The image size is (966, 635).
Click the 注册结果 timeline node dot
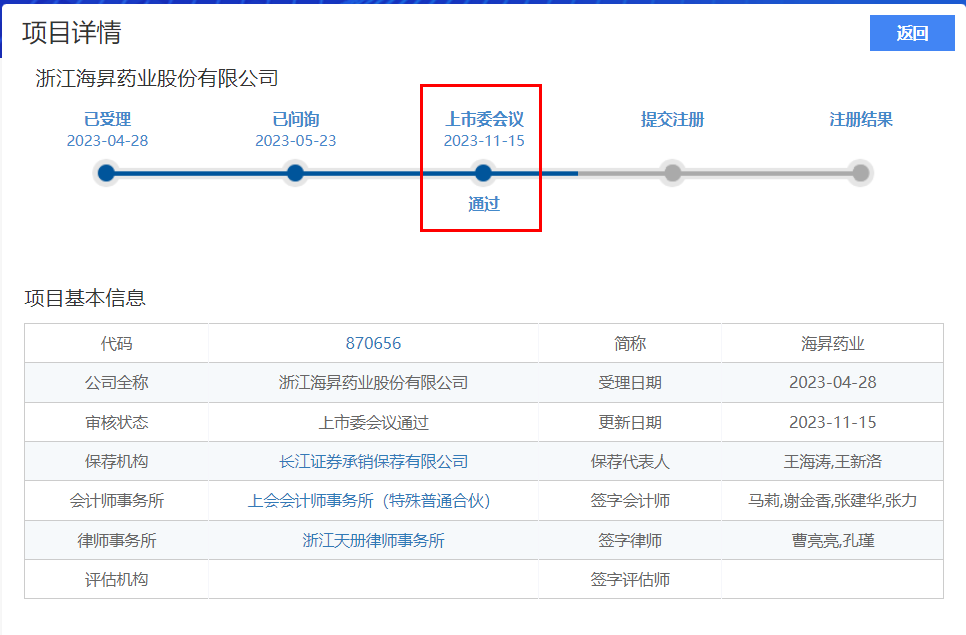860,173
